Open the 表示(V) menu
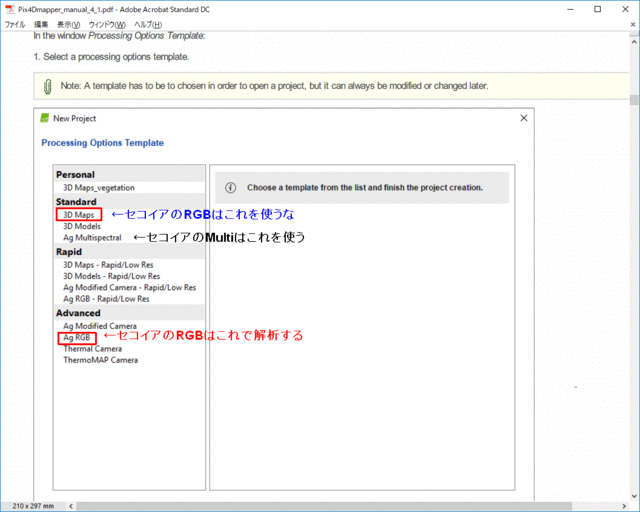The width and height of the screenshot is (640, 512). point(68,24)
